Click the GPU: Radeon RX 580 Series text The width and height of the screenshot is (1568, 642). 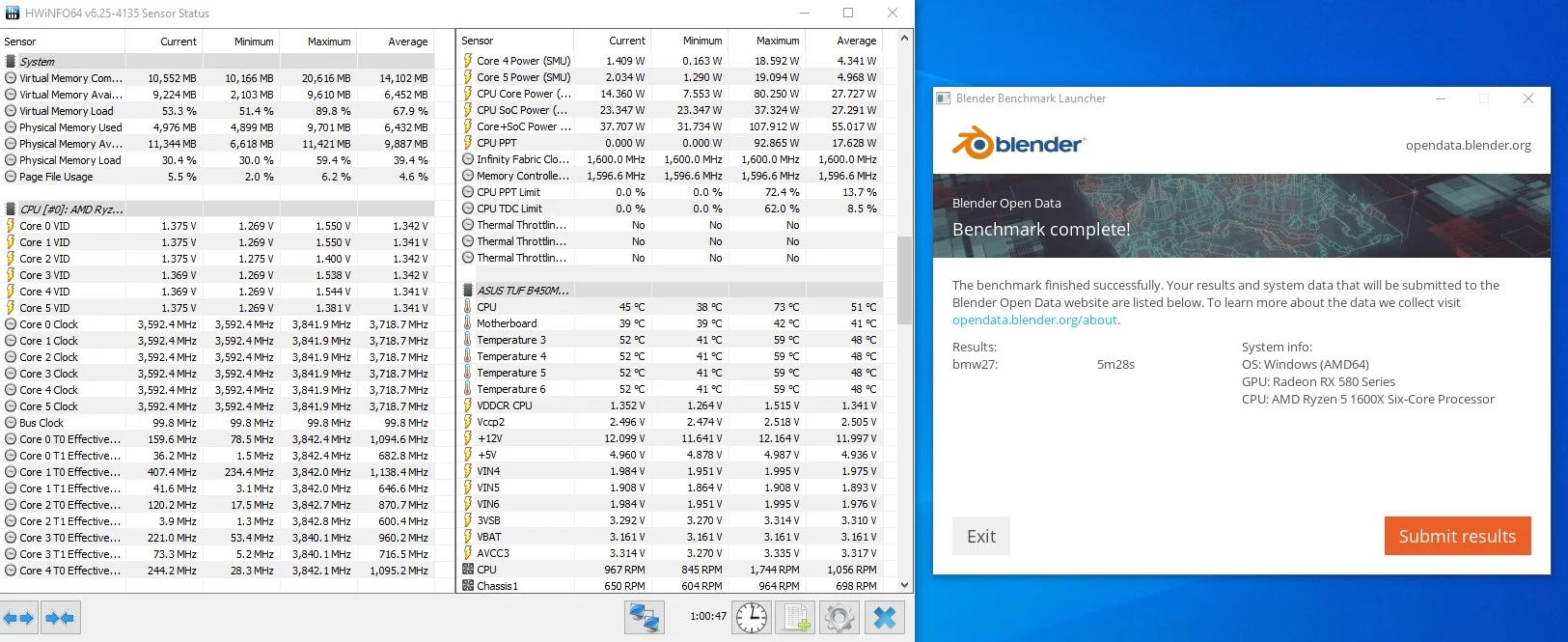click(x=1318, y=382)
